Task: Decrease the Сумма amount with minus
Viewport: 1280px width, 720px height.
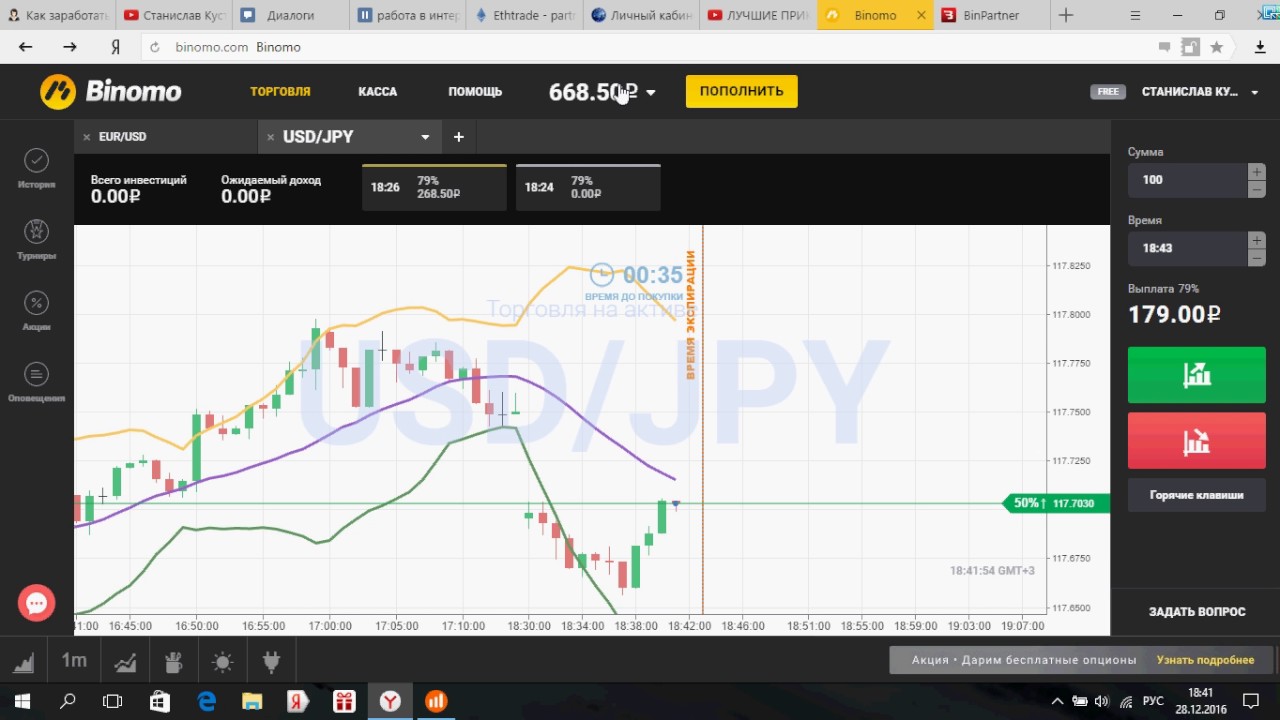Action: coord(1257,189)
